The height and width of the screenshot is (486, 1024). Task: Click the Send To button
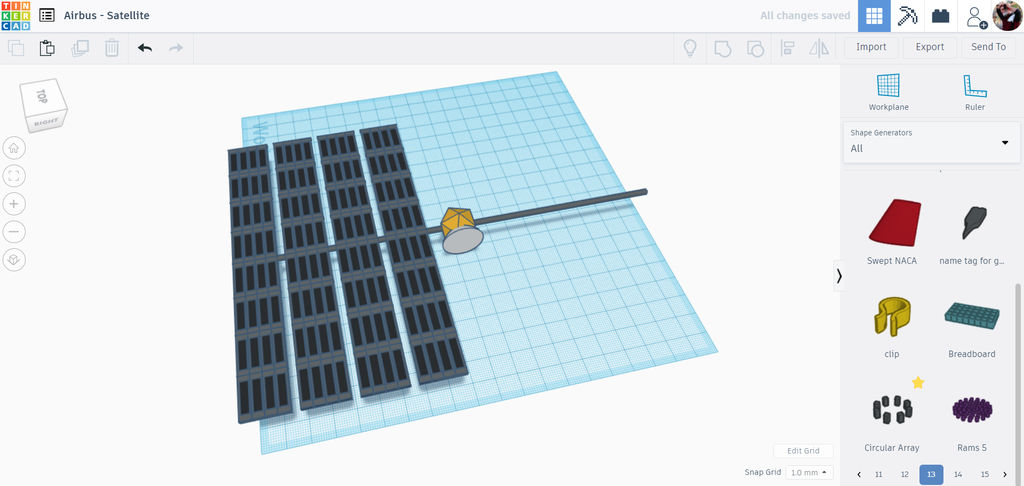[988, 47]
